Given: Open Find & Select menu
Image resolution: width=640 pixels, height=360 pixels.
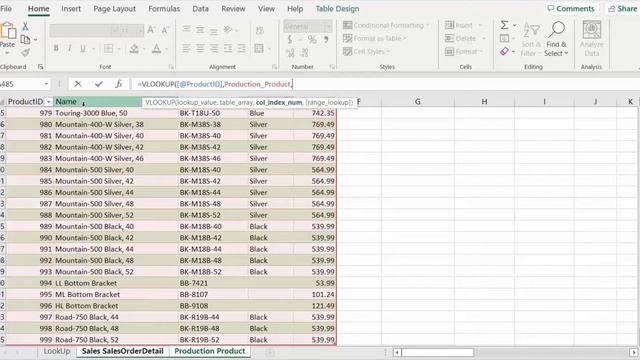Looking at the screenshot, I should 556,39.
